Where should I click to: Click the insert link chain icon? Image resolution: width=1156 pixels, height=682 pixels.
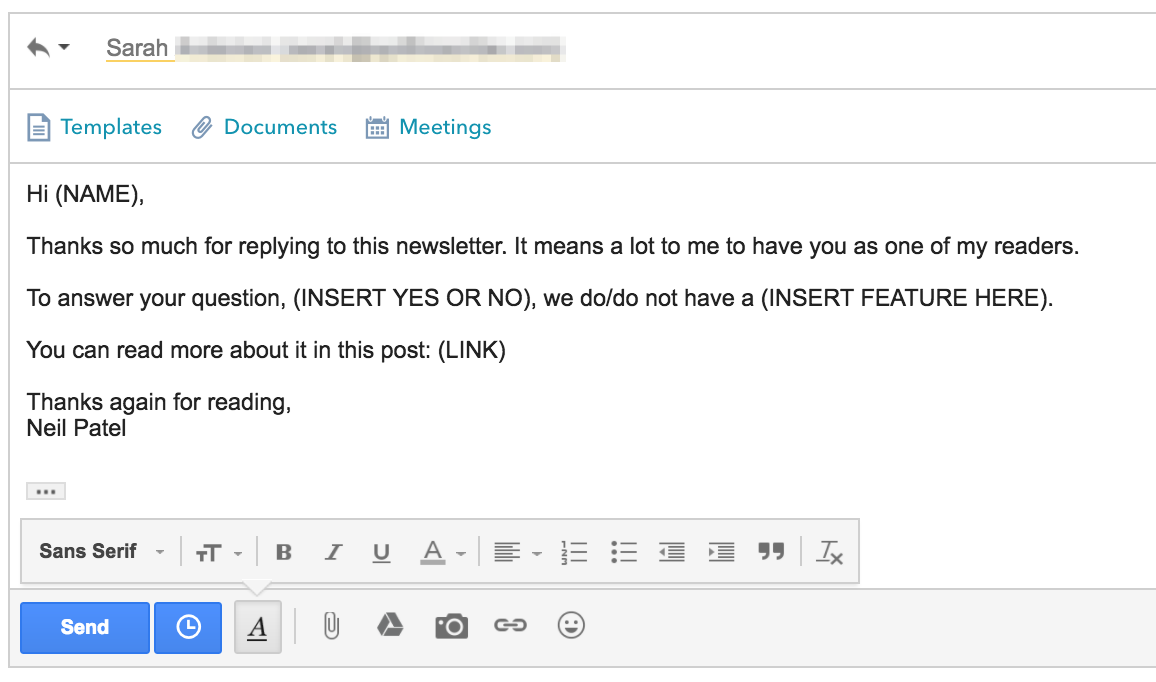point(510,625)
